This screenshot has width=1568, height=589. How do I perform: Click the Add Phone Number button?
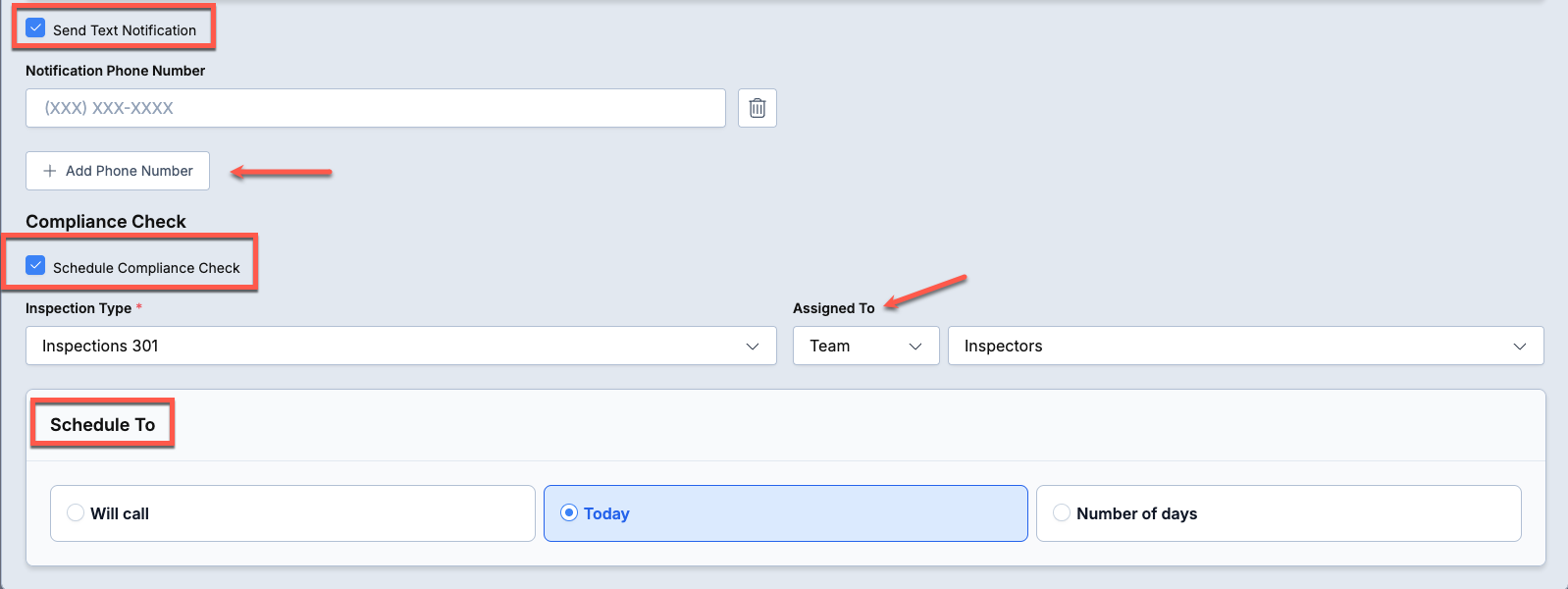(118, 171)
